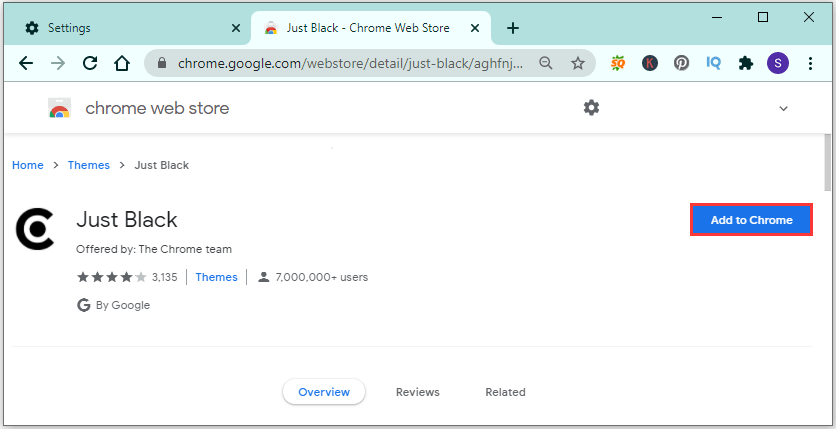The width and height of the screenshot is (836, 429).
Task: Click the zoom magnifier in address bar
Action: [545, 63]
